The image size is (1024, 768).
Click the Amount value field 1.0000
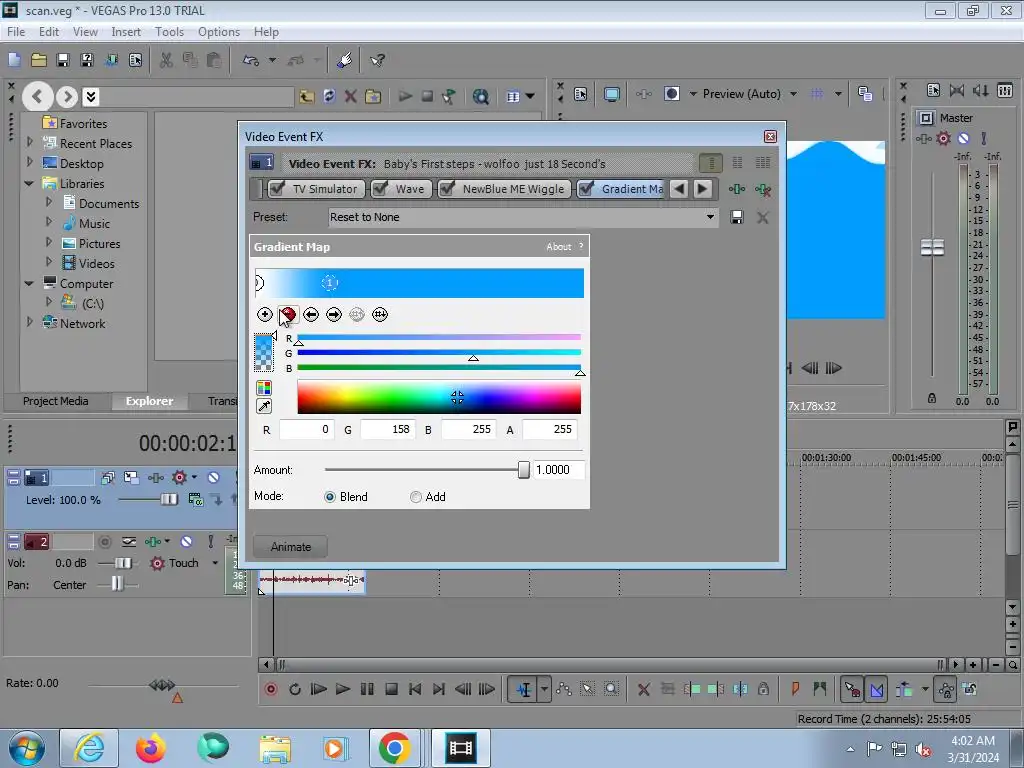pos(558,470)
